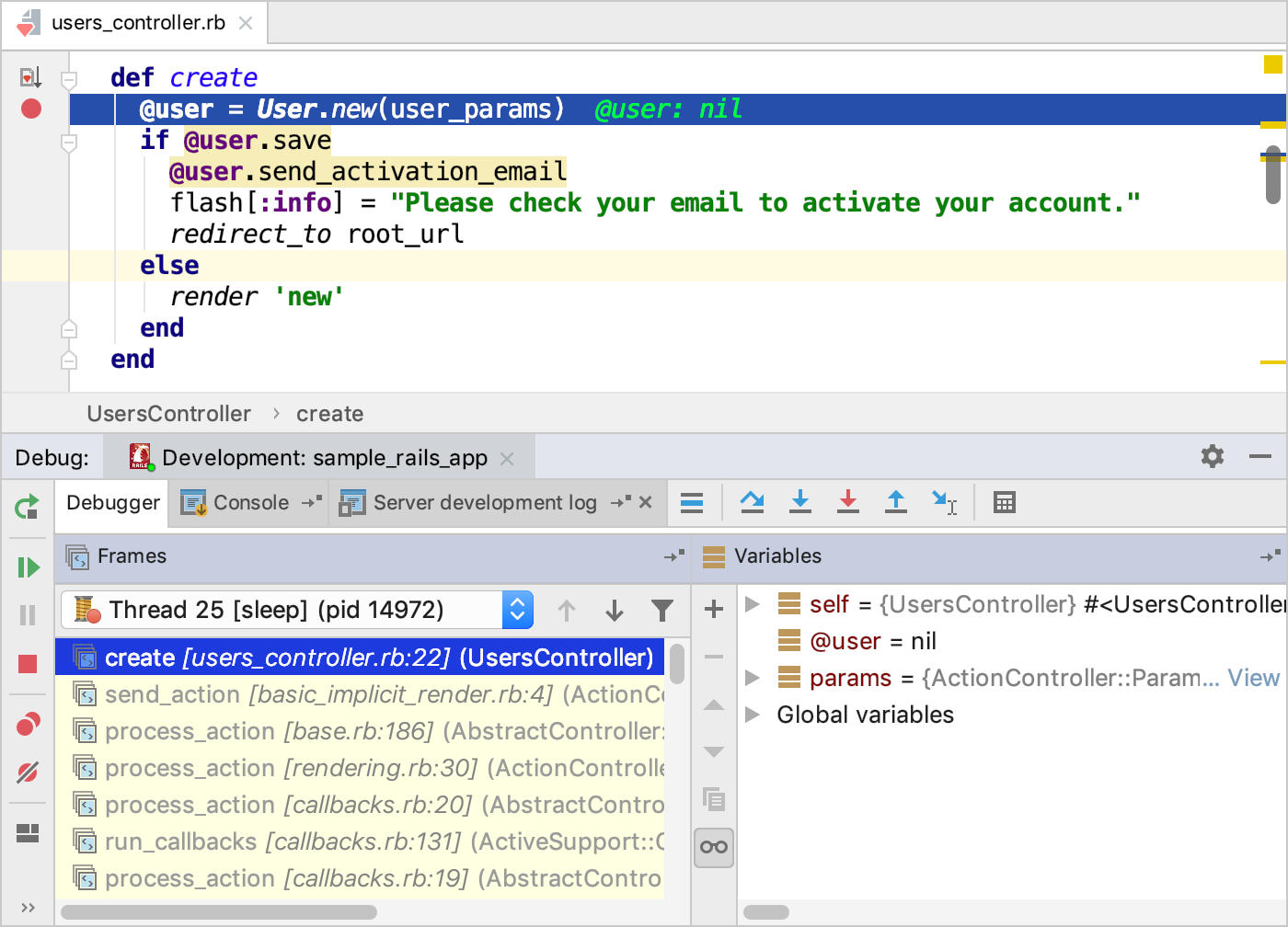Switch to Debugger tab

click(x=113, y=503)
